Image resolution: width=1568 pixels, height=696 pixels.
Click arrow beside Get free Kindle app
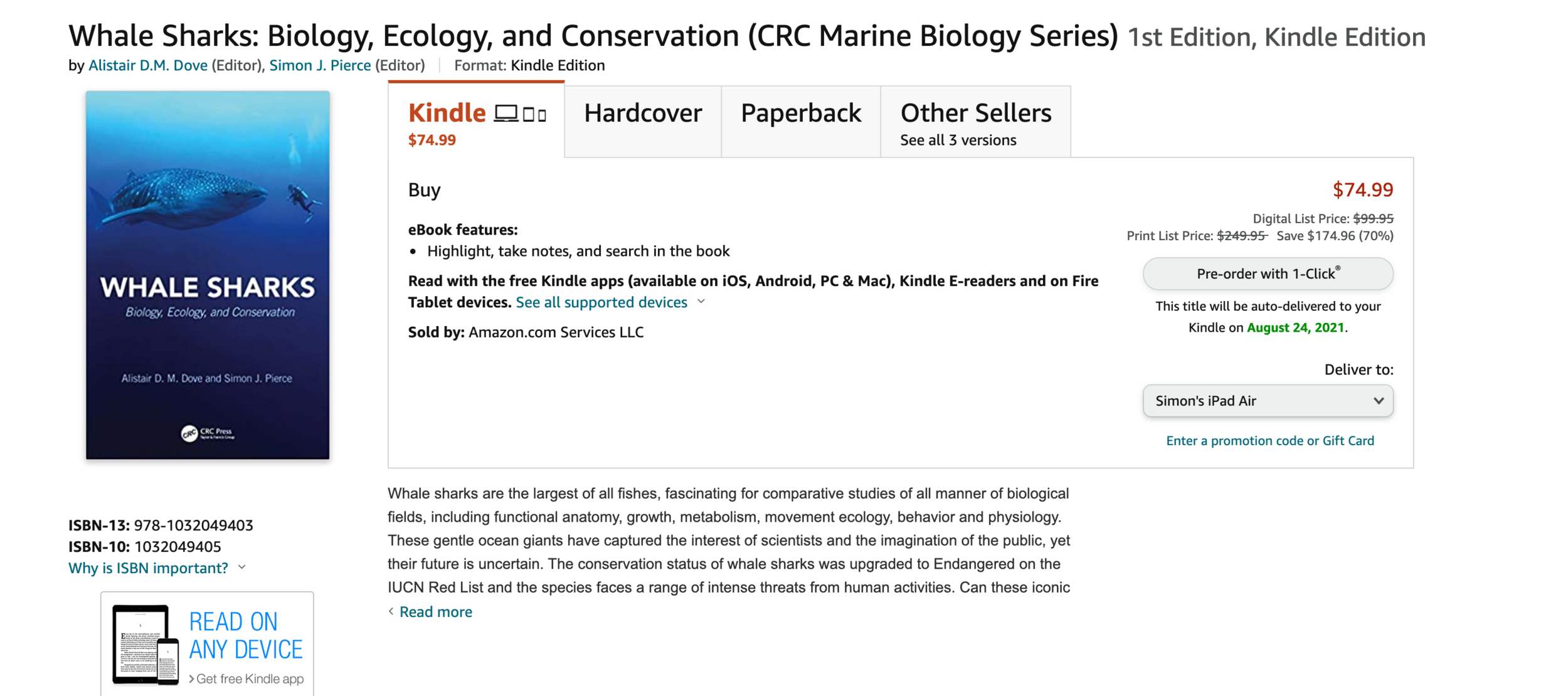pos(191,678)
